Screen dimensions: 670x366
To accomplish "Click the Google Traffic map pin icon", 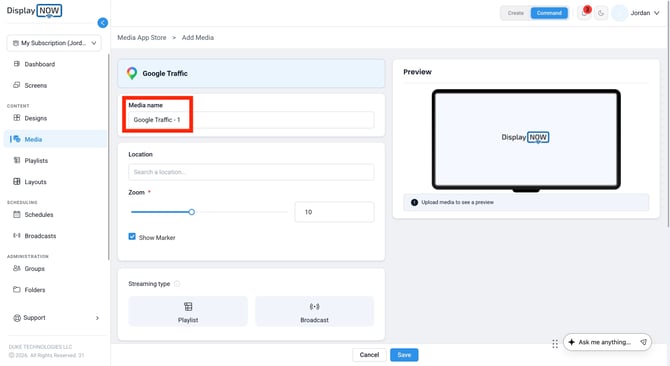I will 132,73.
